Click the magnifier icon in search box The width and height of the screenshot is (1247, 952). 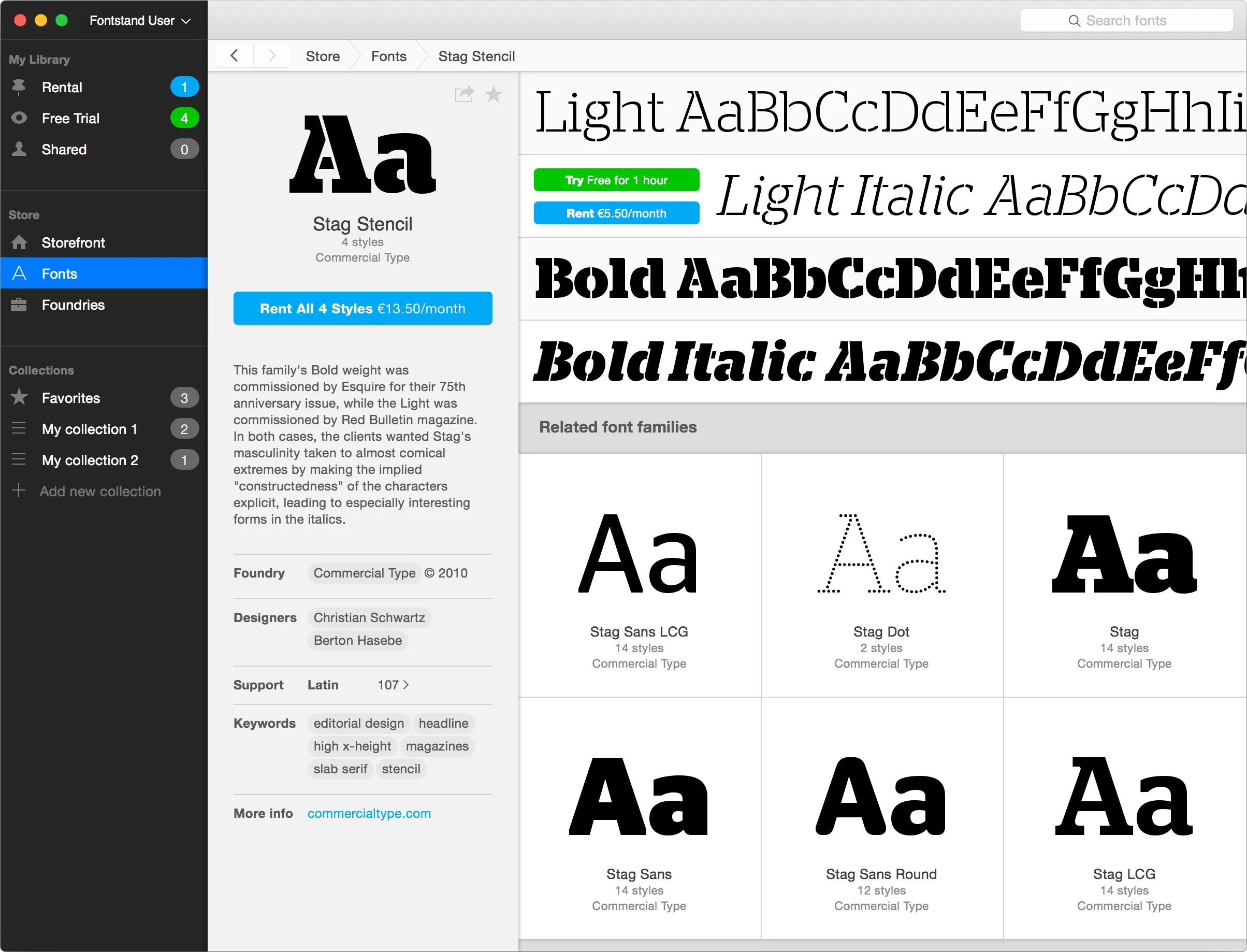1074,21
